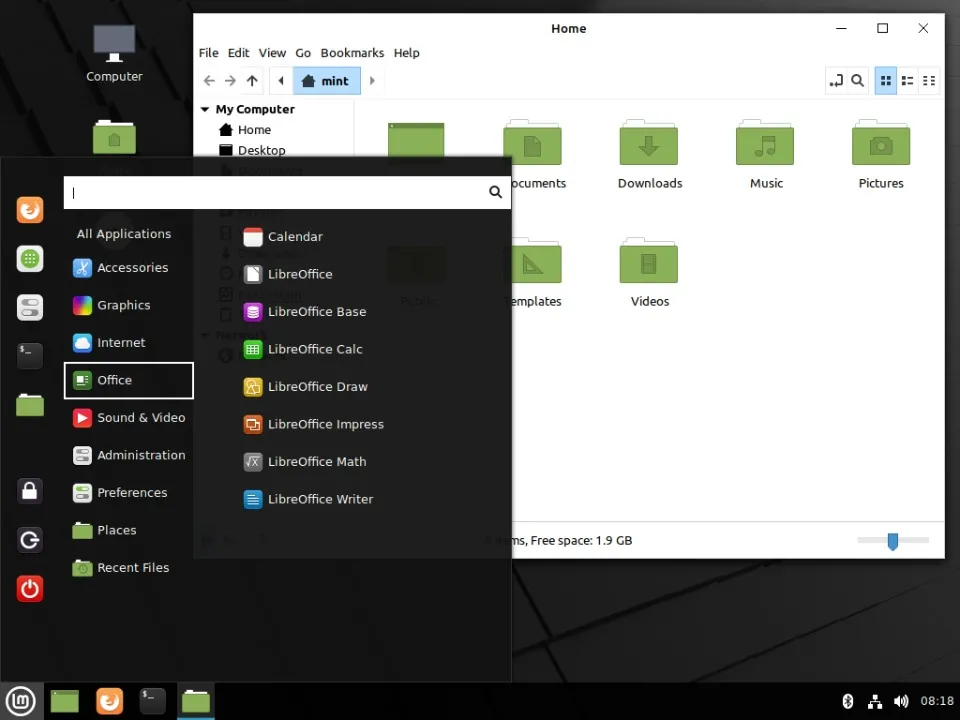
Task: Adjust the zoom slider in the status bar
Action: [891, 540]
